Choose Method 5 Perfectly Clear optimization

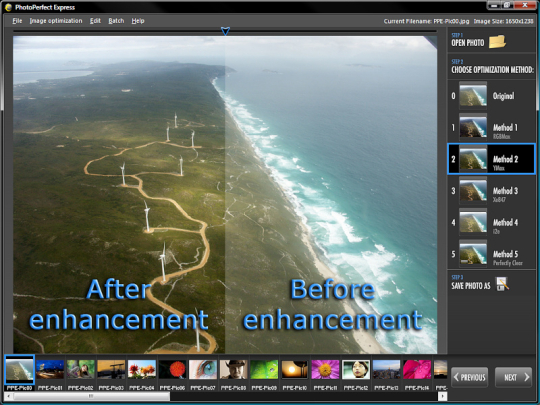(491, 254)
